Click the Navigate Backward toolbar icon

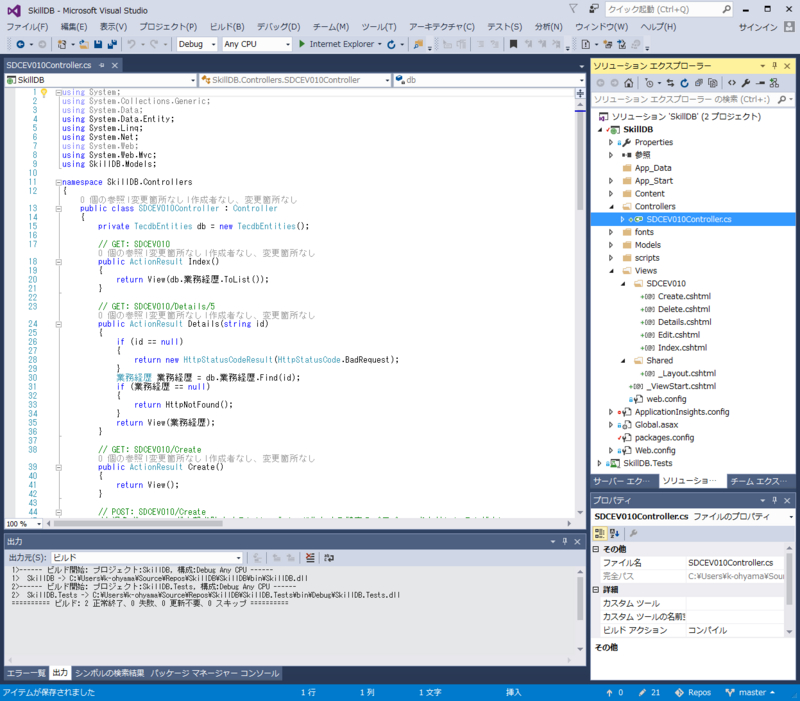[x=20, y=44]
